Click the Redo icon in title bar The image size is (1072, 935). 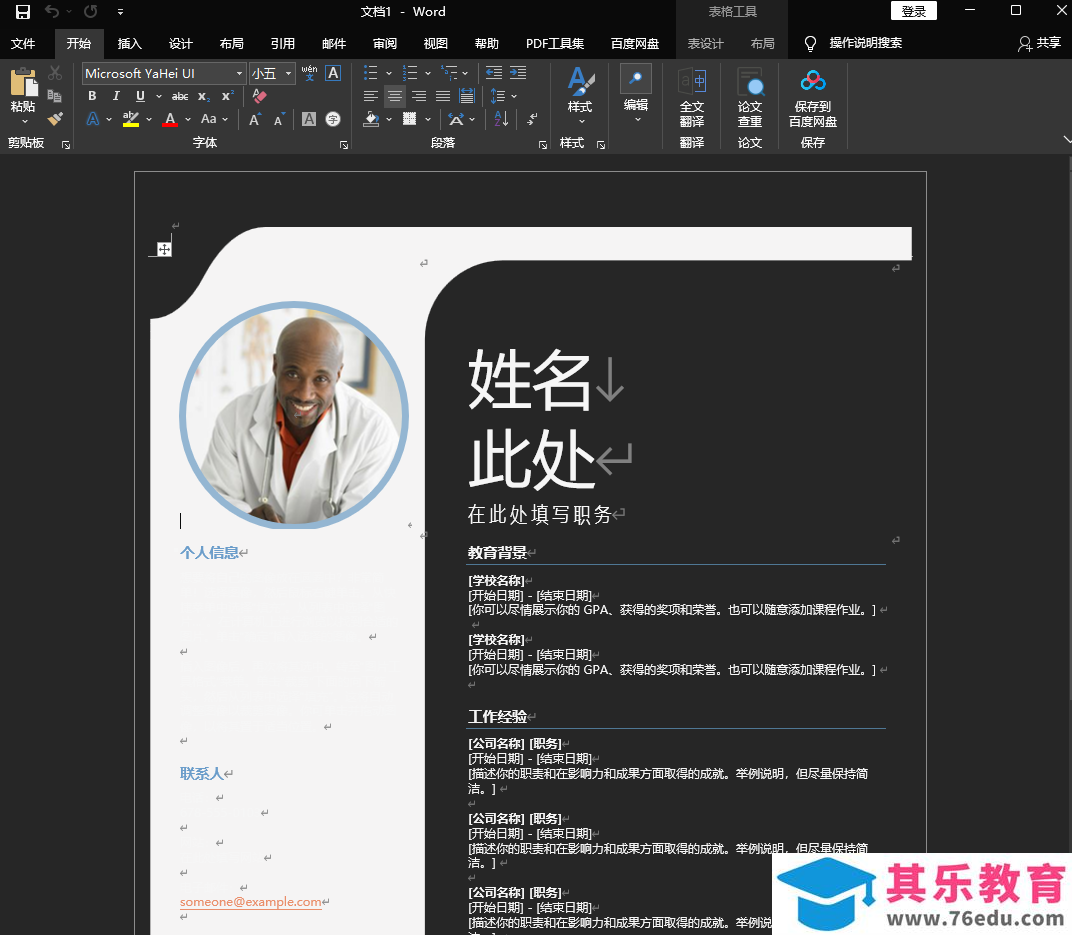coord(90,11)
